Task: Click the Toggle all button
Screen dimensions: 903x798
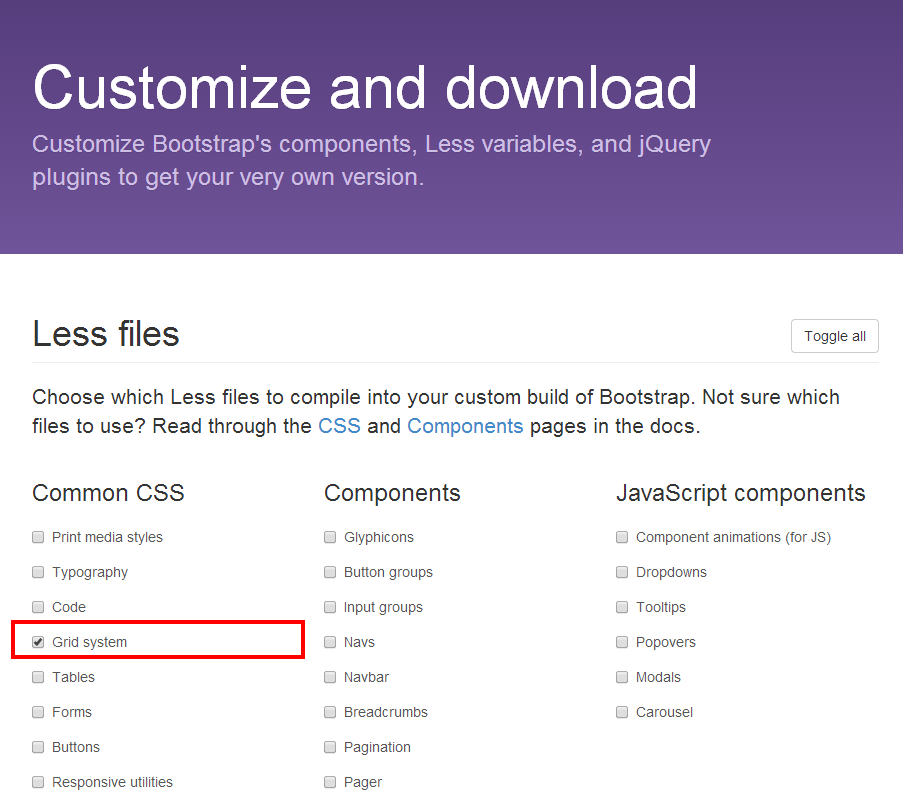Action: tap(834, 336)
